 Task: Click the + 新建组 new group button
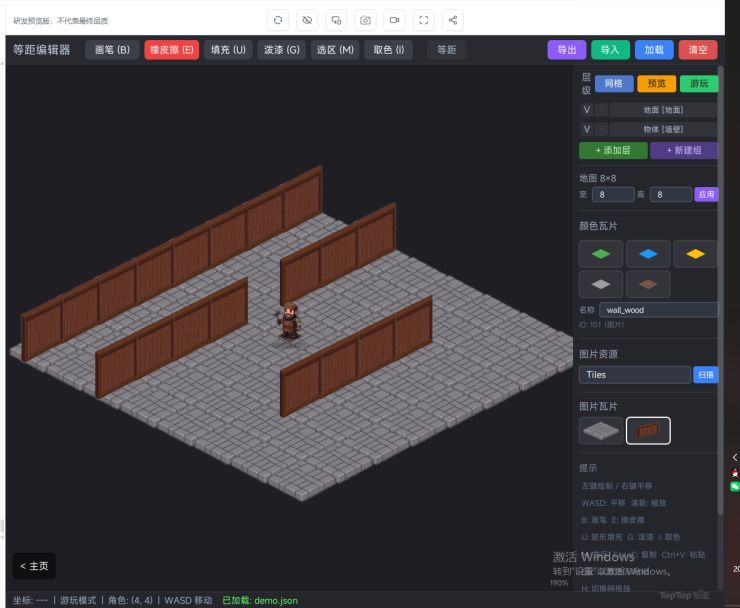coord(684,151)
